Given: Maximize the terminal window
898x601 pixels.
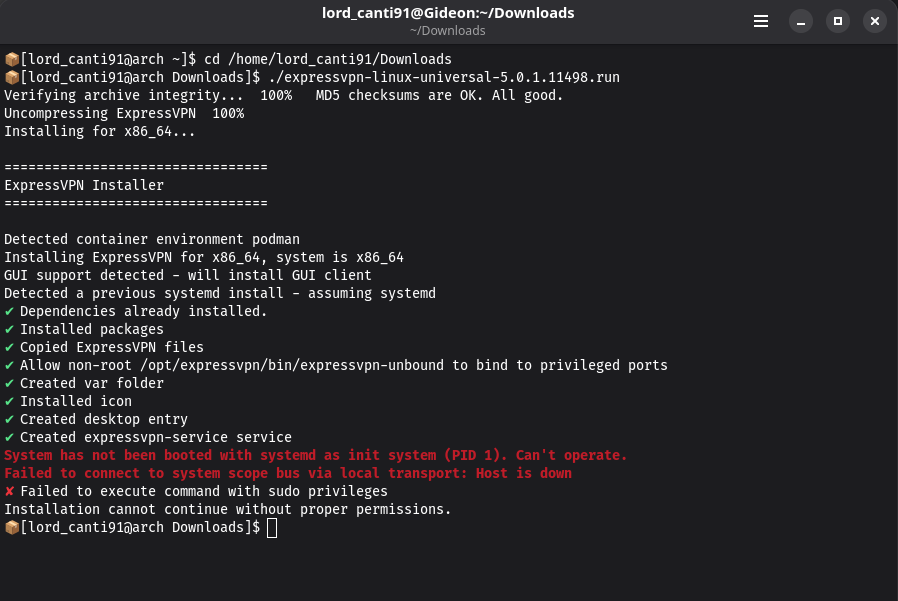Looking at the screenshot, I should tap(837, 21).
